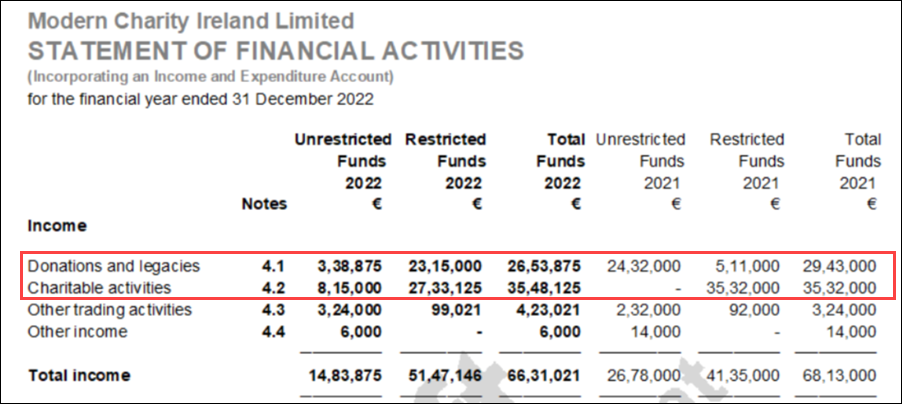Click the value 29,43,000 in Total 2021

[x=840, y=266]
